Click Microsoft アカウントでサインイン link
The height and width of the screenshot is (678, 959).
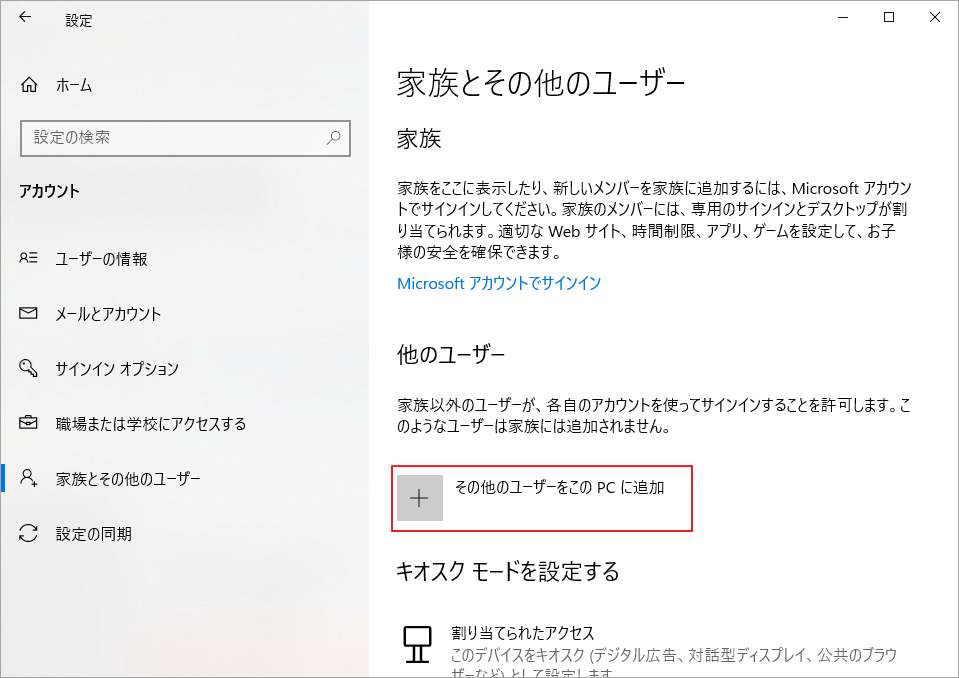499,283
